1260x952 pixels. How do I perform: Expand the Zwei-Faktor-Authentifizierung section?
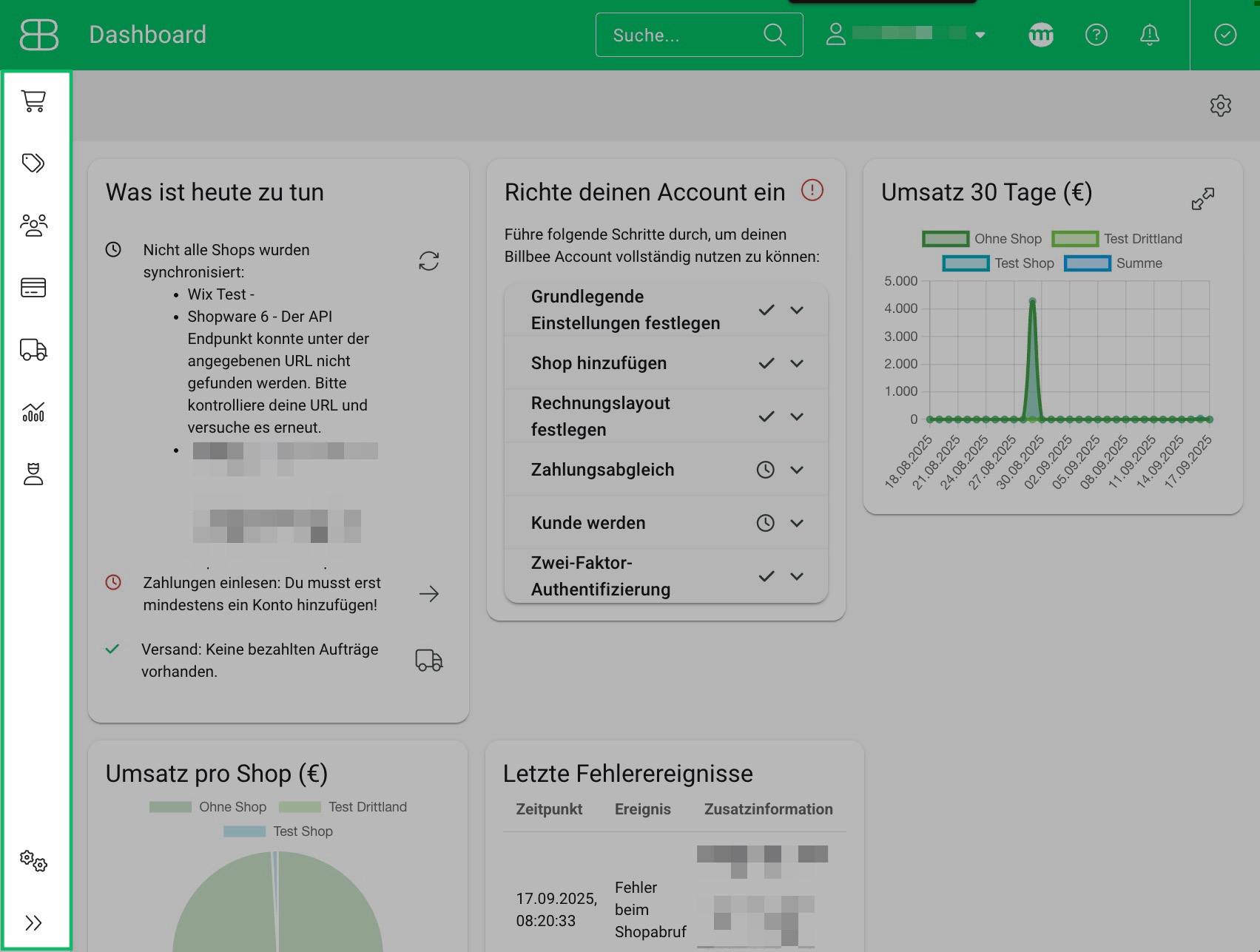tap(797, 576)
